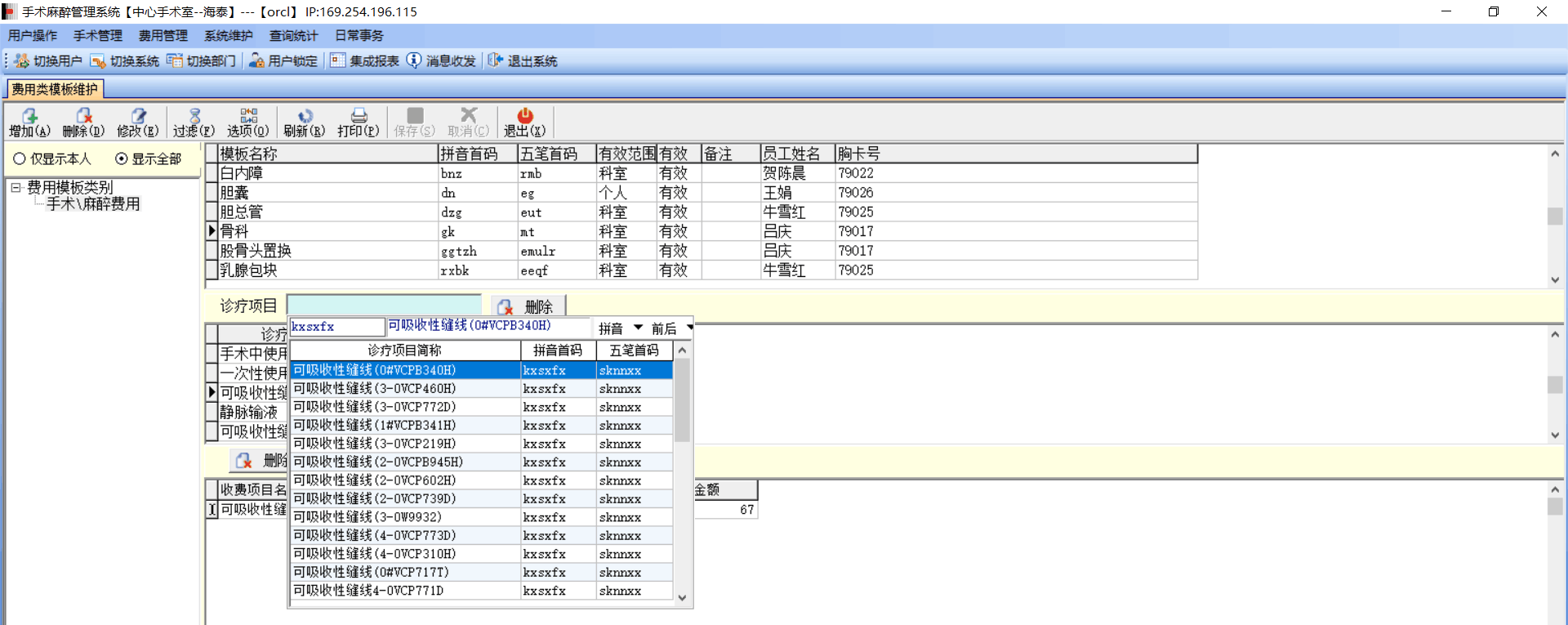
Task: Click the 拼音首码 dropdown column header
Action: [558, 350]
